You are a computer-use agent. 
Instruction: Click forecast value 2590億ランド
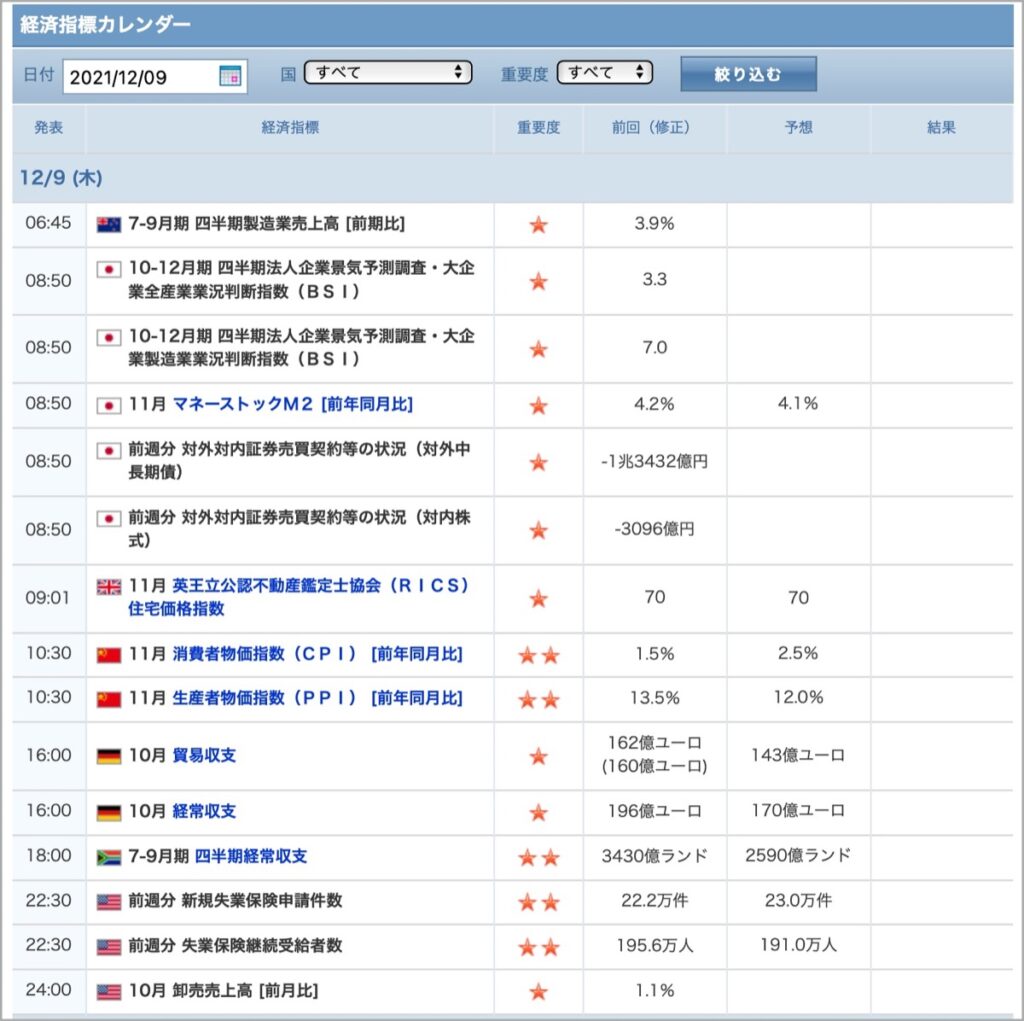tap(798, 856)
